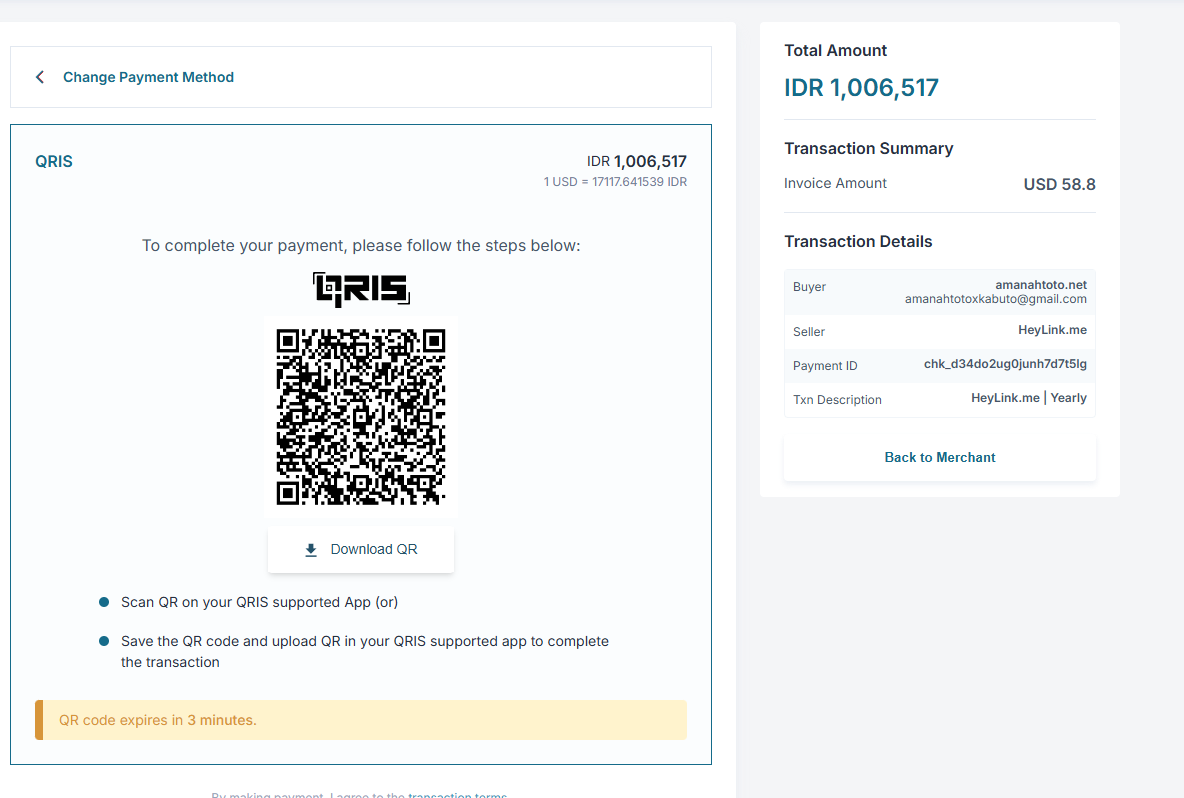The height and width of the screenshot is (798, 1184).
Task: Click the HeyLink.me | Yearly description
Action: point(1028,398)
